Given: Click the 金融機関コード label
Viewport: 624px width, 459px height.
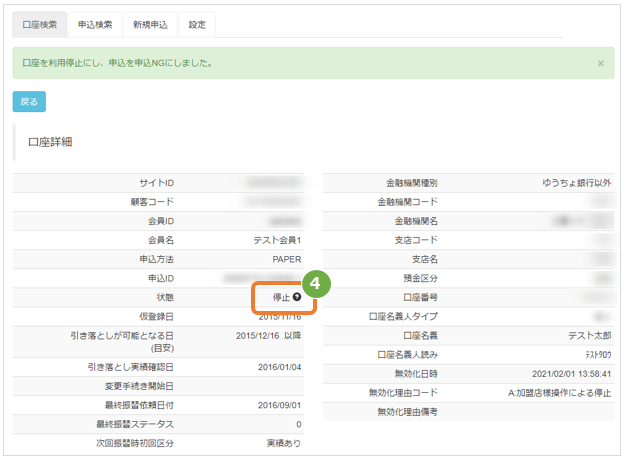Looking at the screenshot, I should pyautogui.click(x=407, y=202).
